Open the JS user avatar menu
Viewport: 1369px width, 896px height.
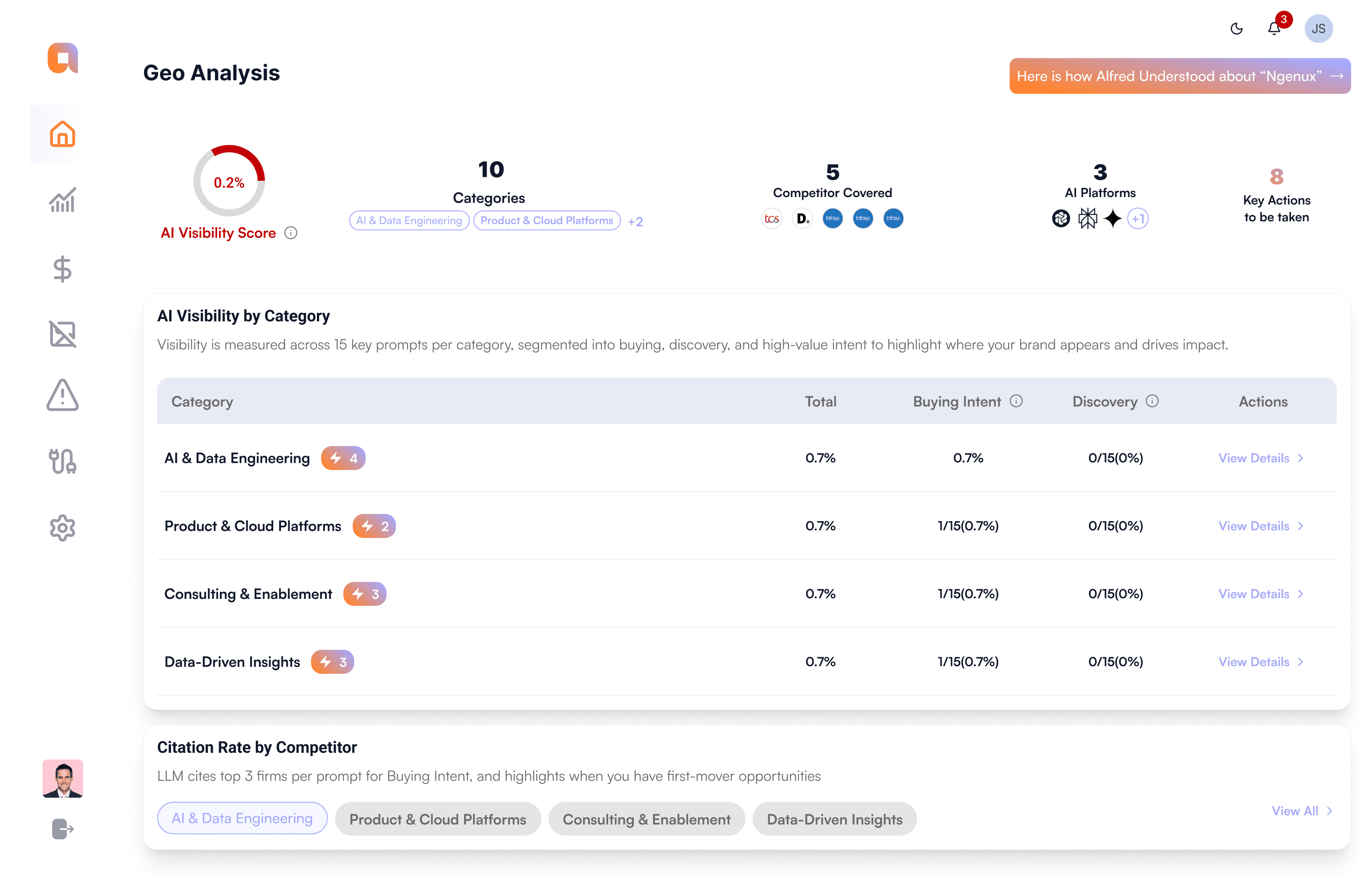click(1318, 28)
